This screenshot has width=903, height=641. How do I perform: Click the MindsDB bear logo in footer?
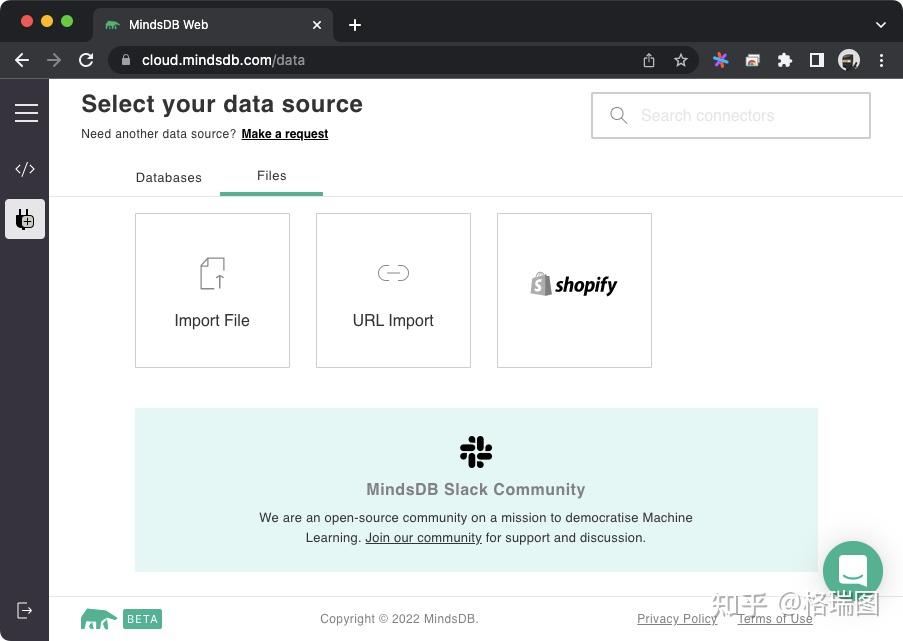[98, 619]
